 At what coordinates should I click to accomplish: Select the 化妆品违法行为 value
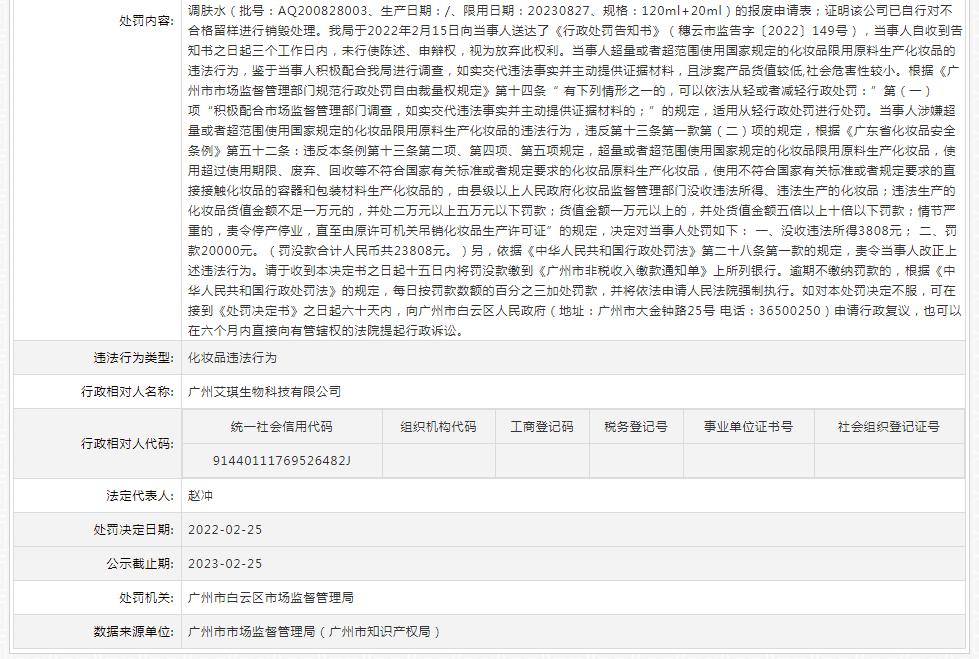(232, 357)
